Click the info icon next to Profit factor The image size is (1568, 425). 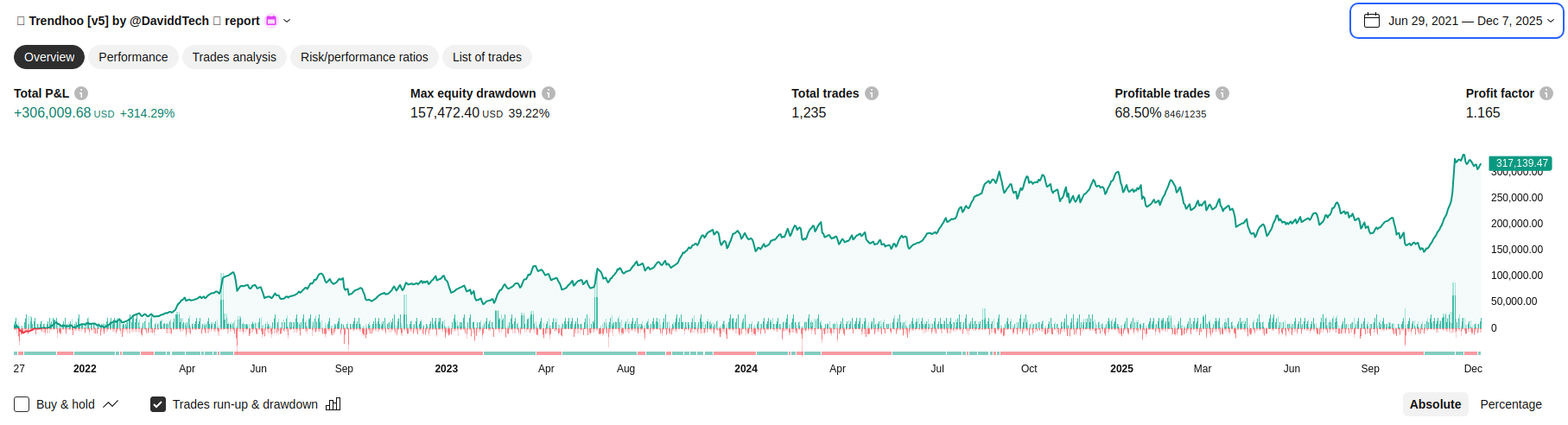click(x=1546, y=93)
